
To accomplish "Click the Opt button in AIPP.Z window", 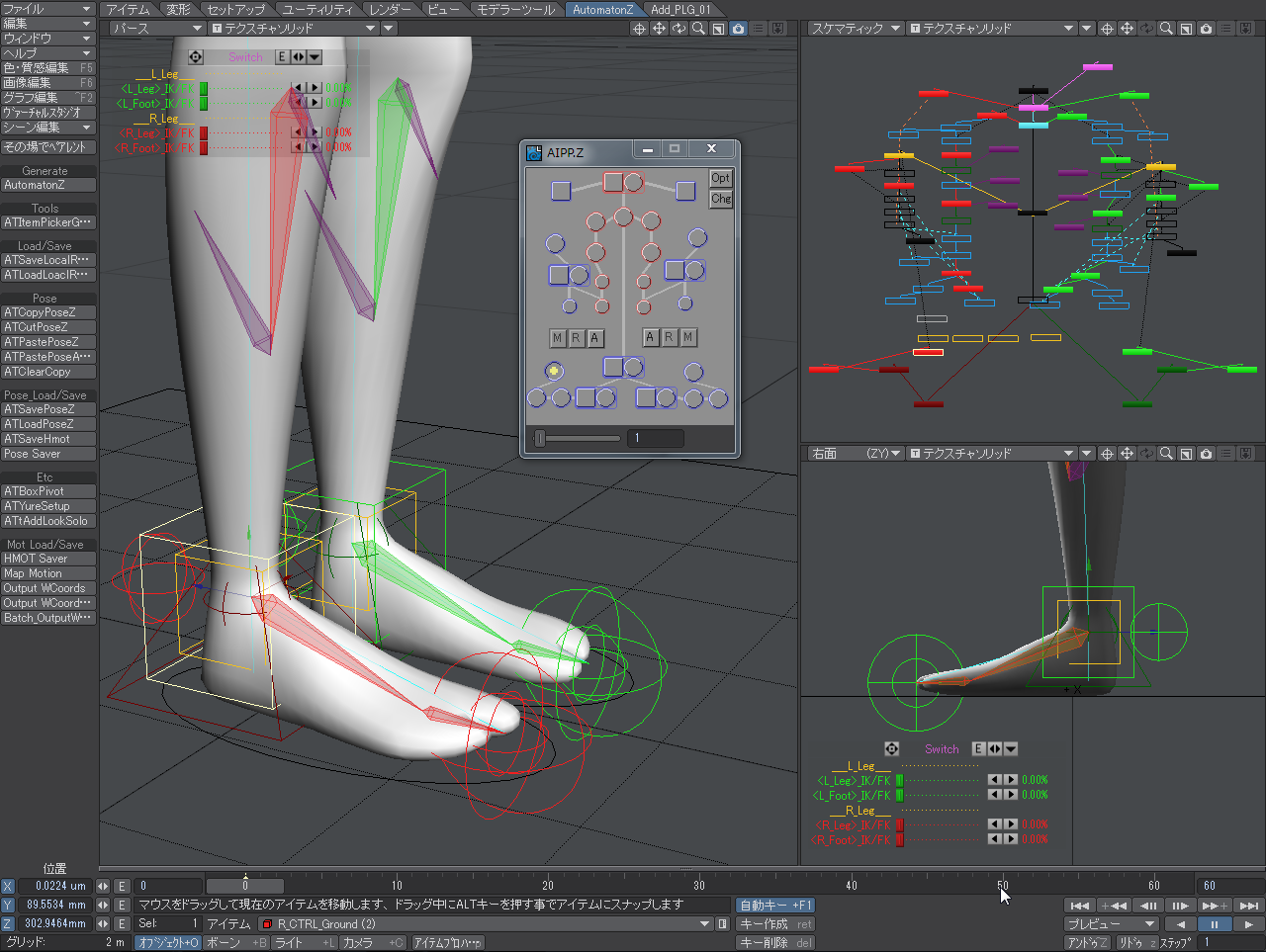I will click(x=720, y=178).
